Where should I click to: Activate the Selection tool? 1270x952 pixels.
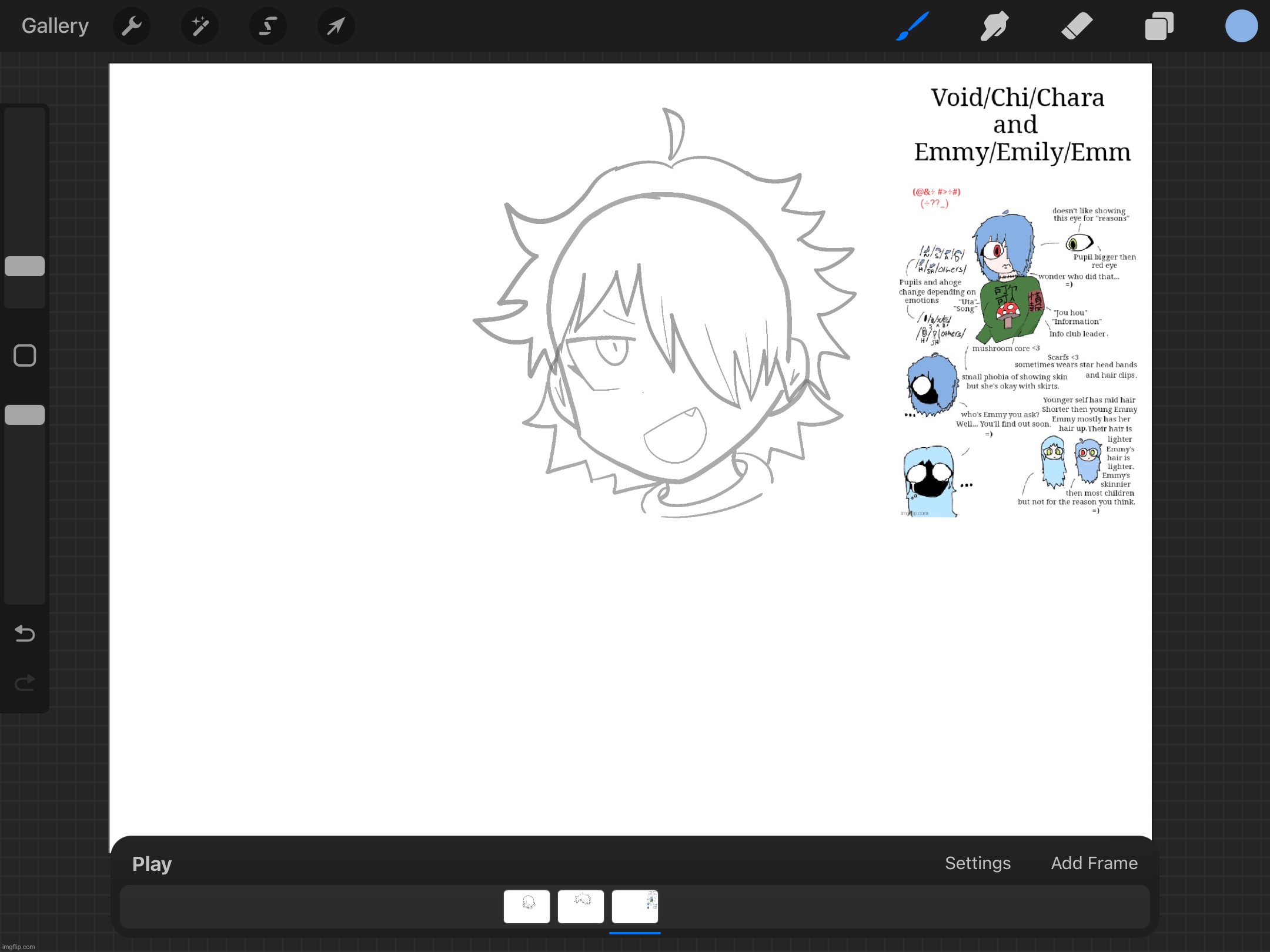tap(268, 26)
